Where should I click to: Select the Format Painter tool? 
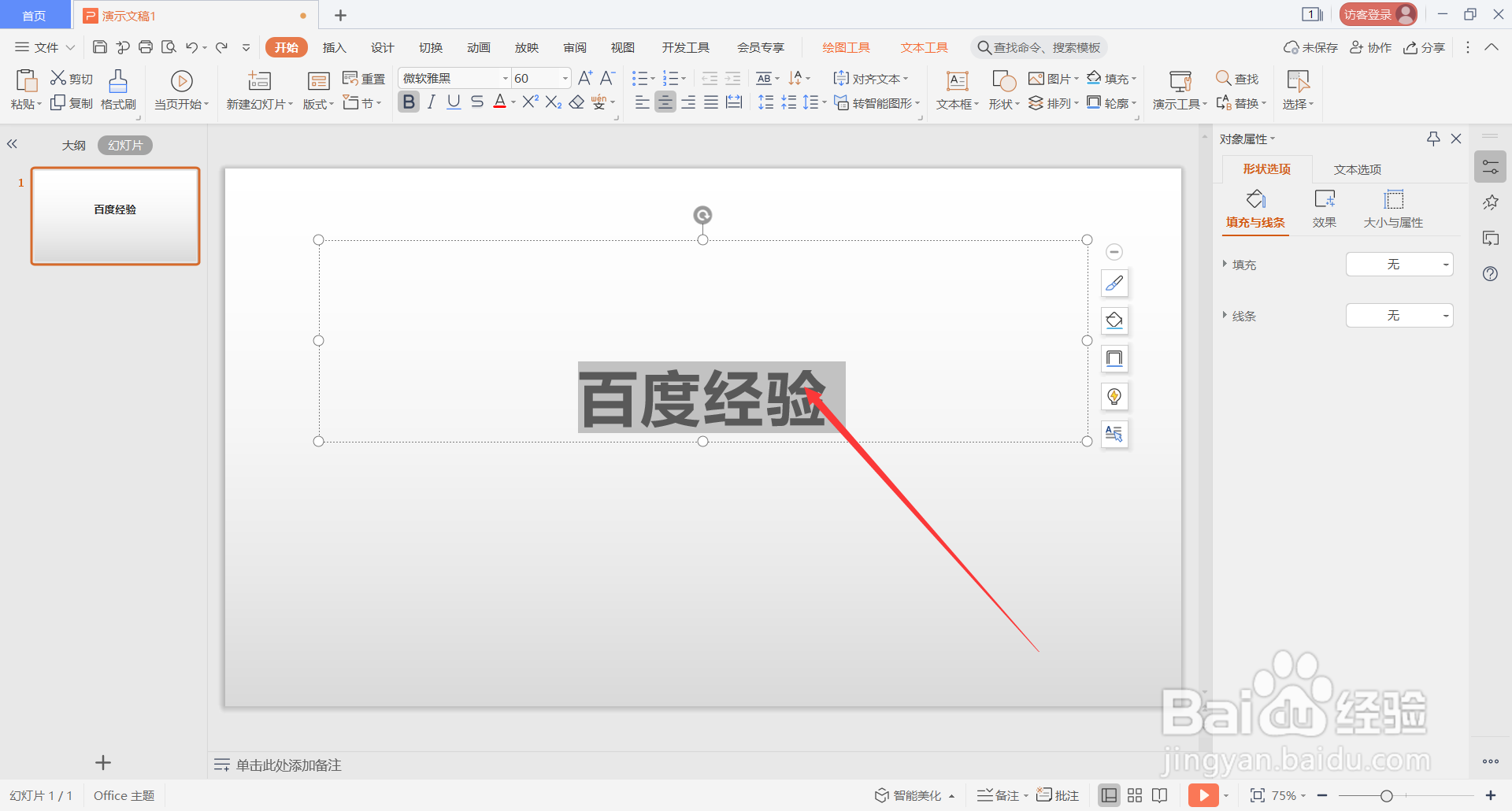coord(117,89)
